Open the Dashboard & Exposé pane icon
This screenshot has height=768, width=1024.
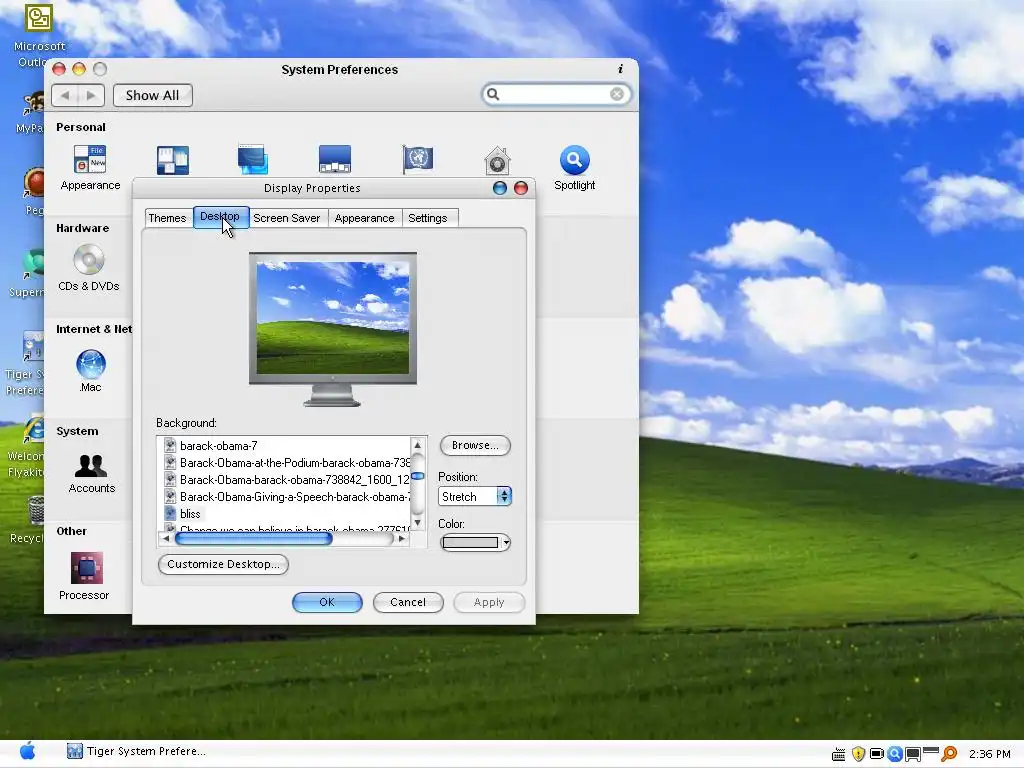tap(172, 160)
